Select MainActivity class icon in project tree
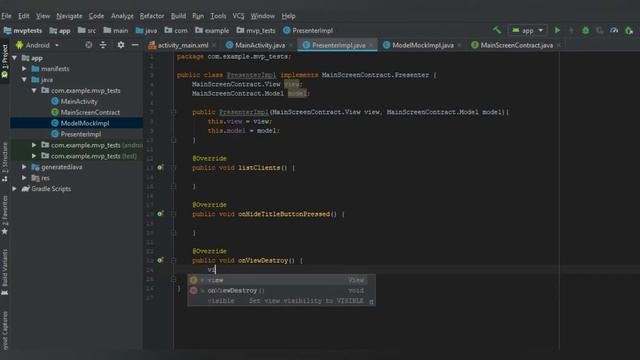 [x=55, y=101]
